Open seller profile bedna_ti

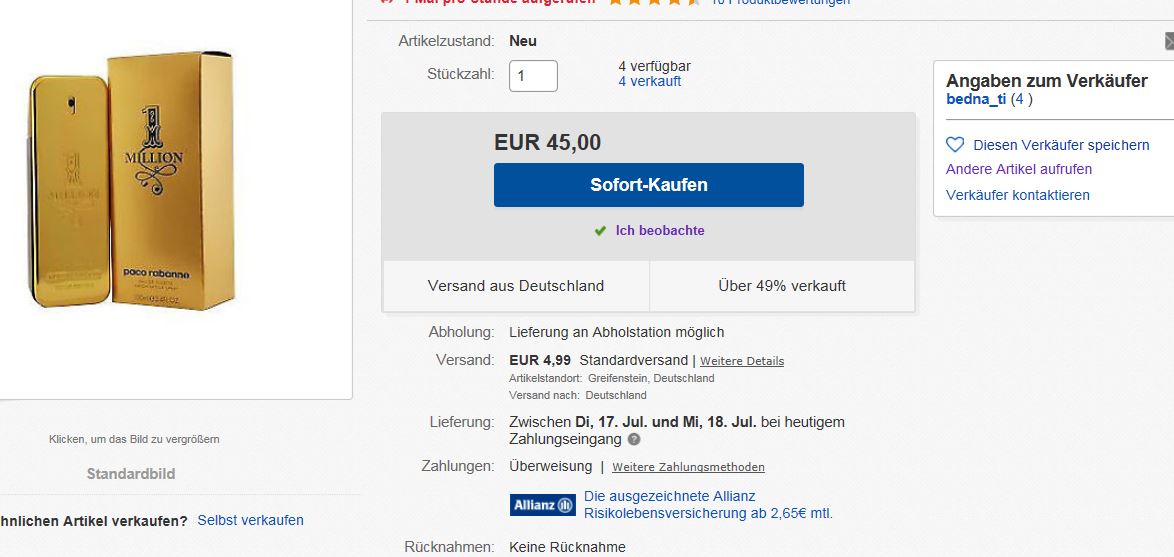(976, 100)
